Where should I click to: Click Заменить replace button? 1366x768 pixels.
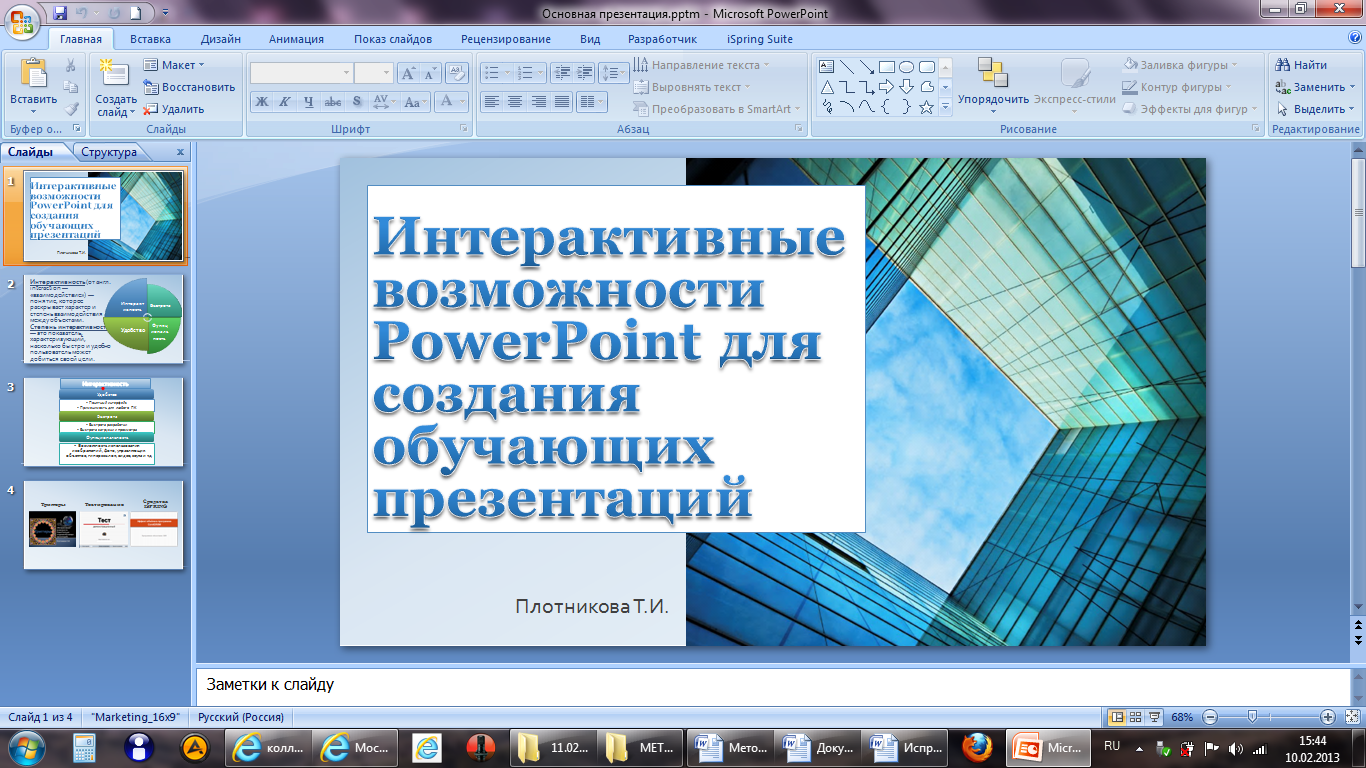pos(1315,87)
